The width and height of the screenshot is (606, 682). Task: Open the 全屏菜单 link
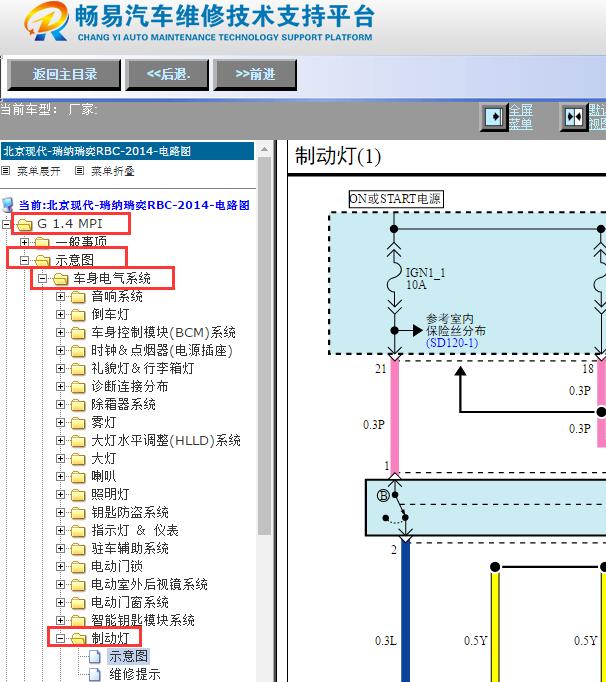click(x=521, y=117)
